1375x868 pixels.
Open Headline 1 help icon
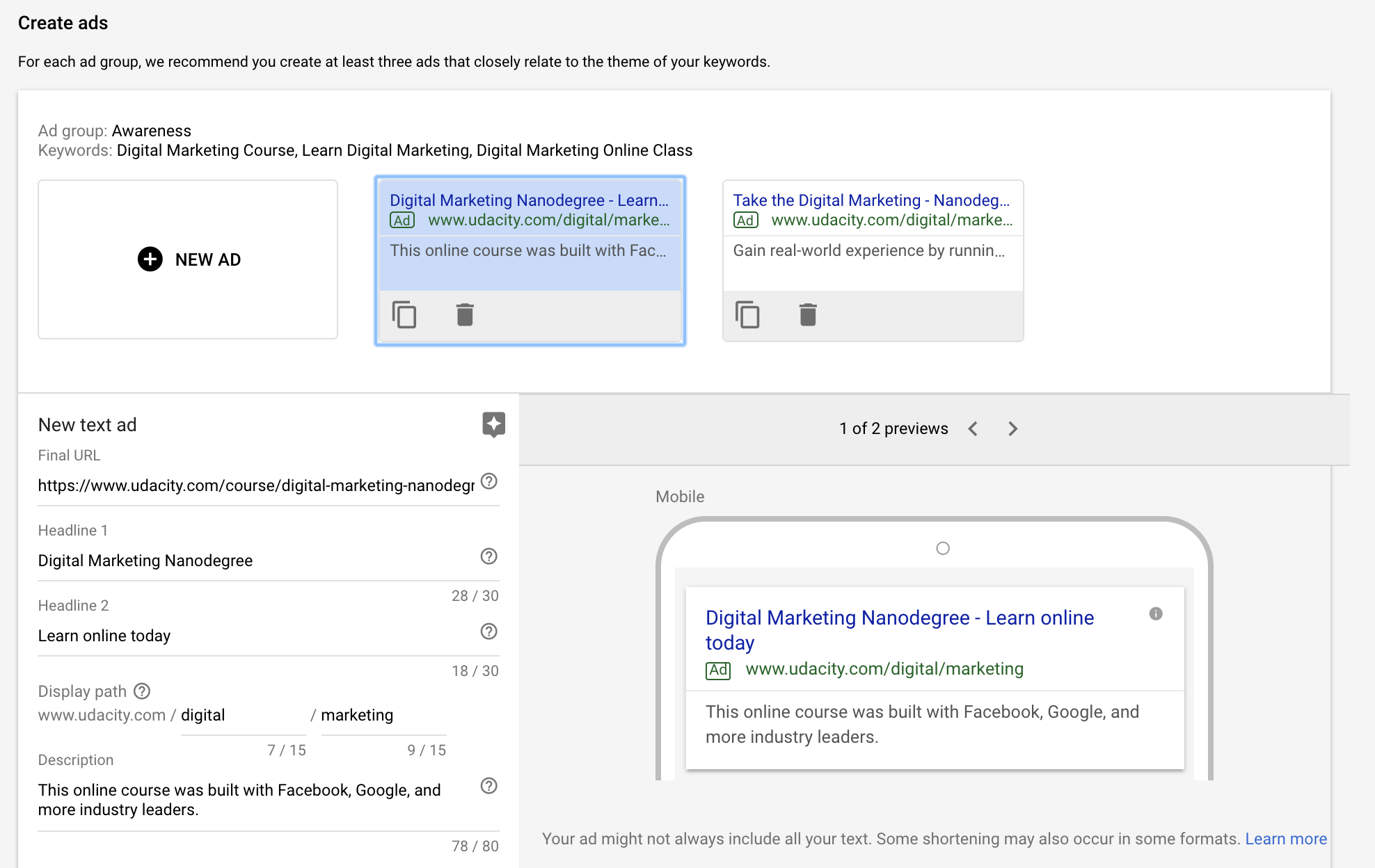[x=489, y=556]
